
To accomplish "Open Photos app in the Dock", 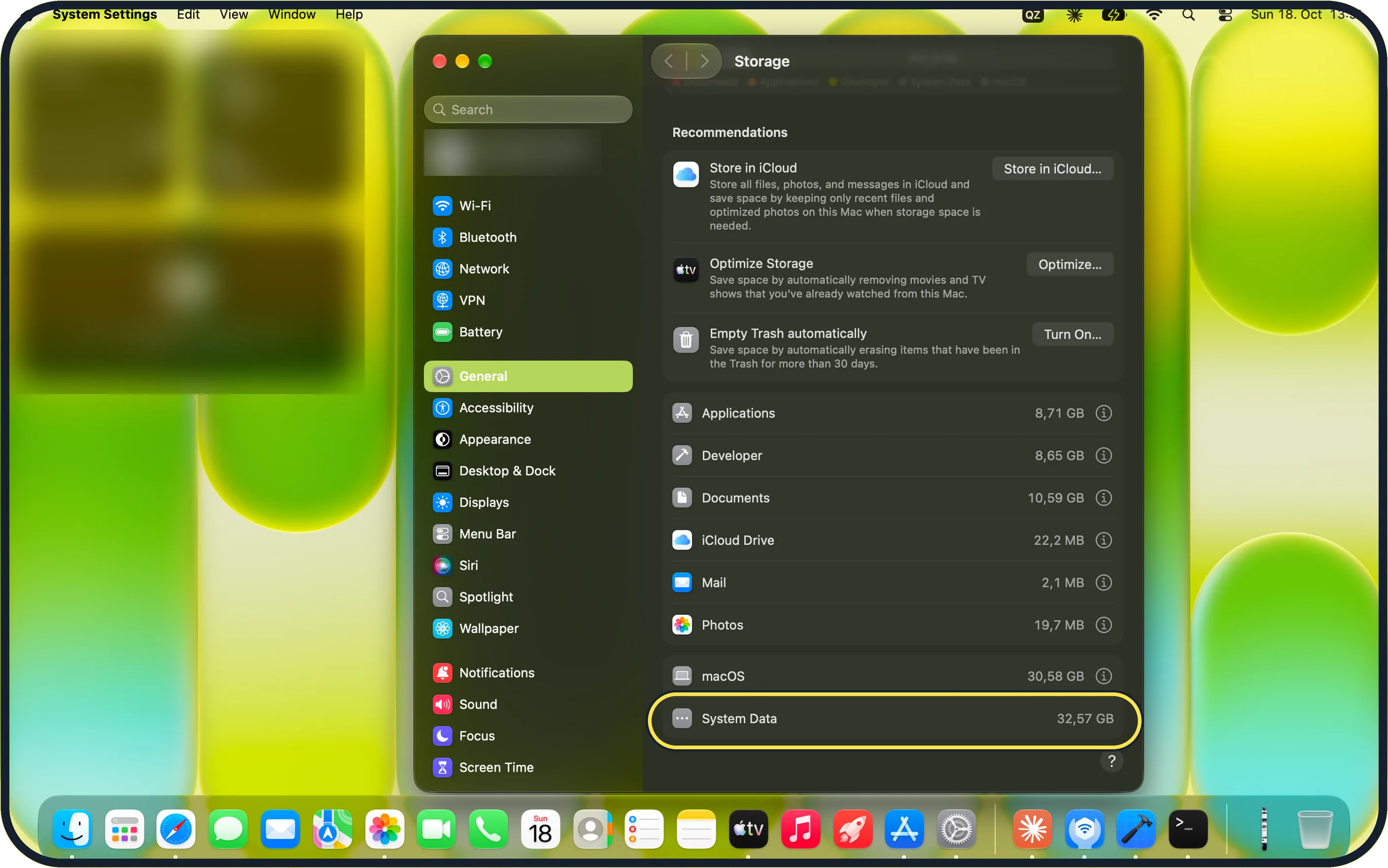I will [x=384, y=829].
